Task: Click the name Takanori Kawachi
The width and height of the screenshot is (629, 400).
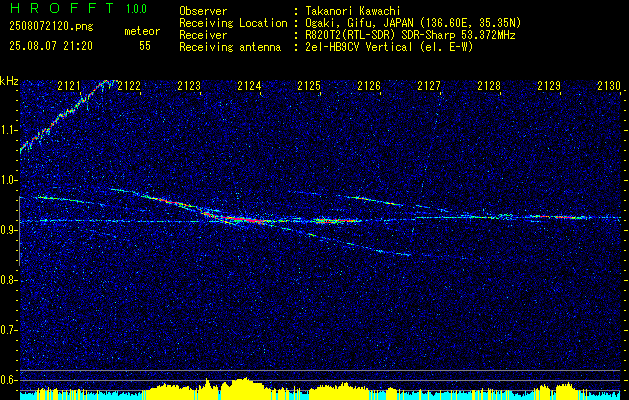Action: pos(351,11)
